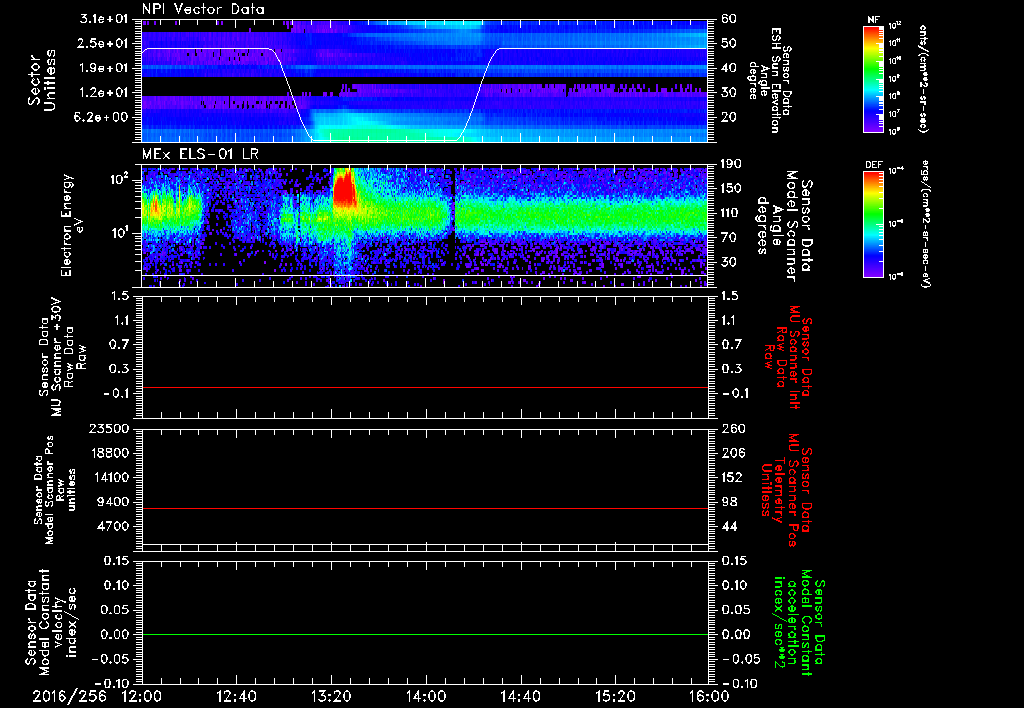The width and height of the screenshot is (1024, 708).
Task: Click the 206 telemetry tick label
Action: click(x=733, y=453)
